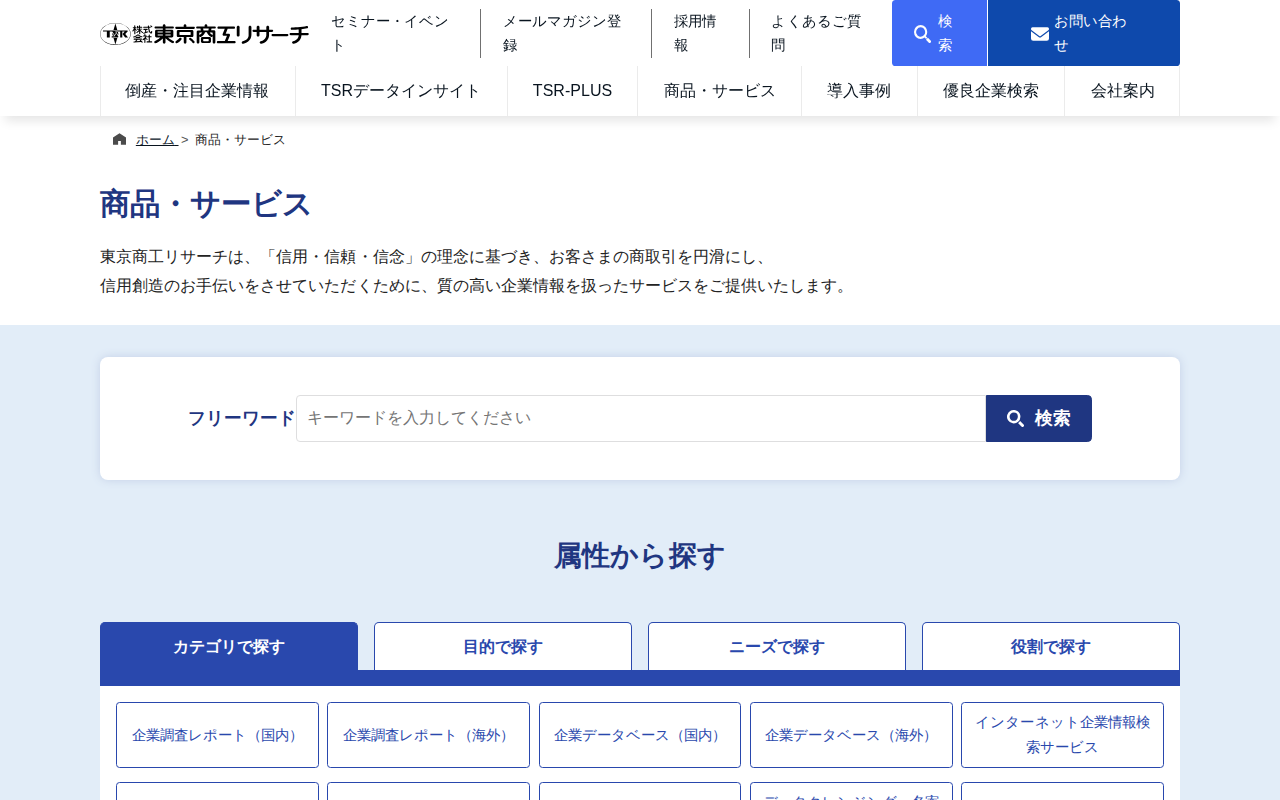Choose 企業データベース（海外）category
The width and height of the screenshot is (1280, 800).
pyautogui.click(x=851, y=734)
